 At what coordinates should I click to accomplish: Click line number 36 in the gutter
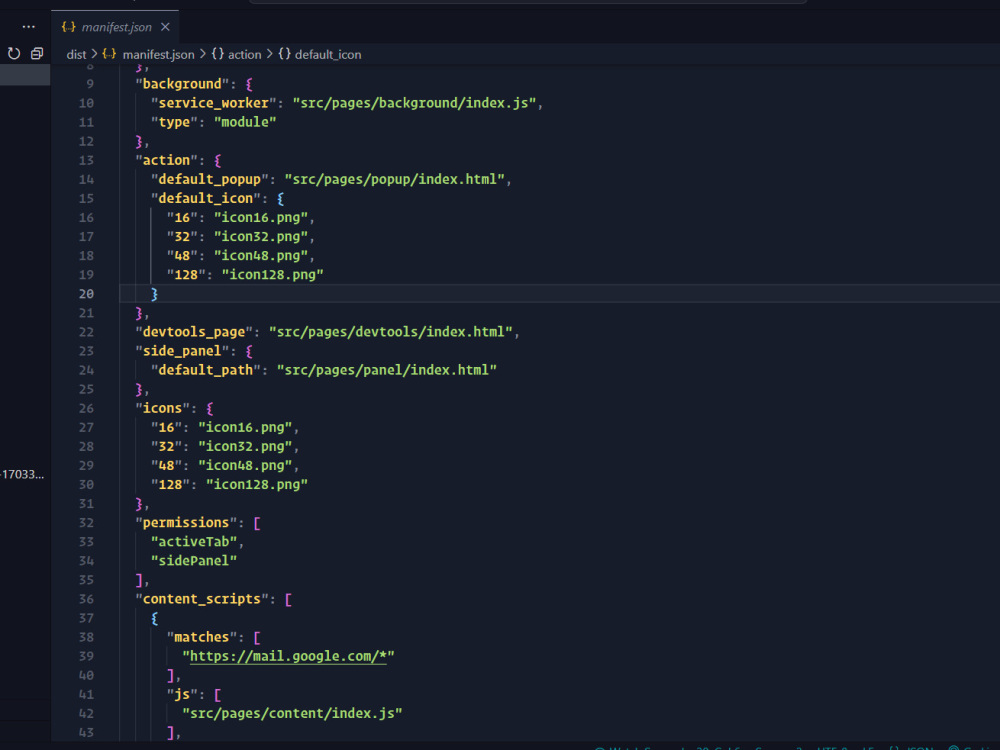coord(86,599)
